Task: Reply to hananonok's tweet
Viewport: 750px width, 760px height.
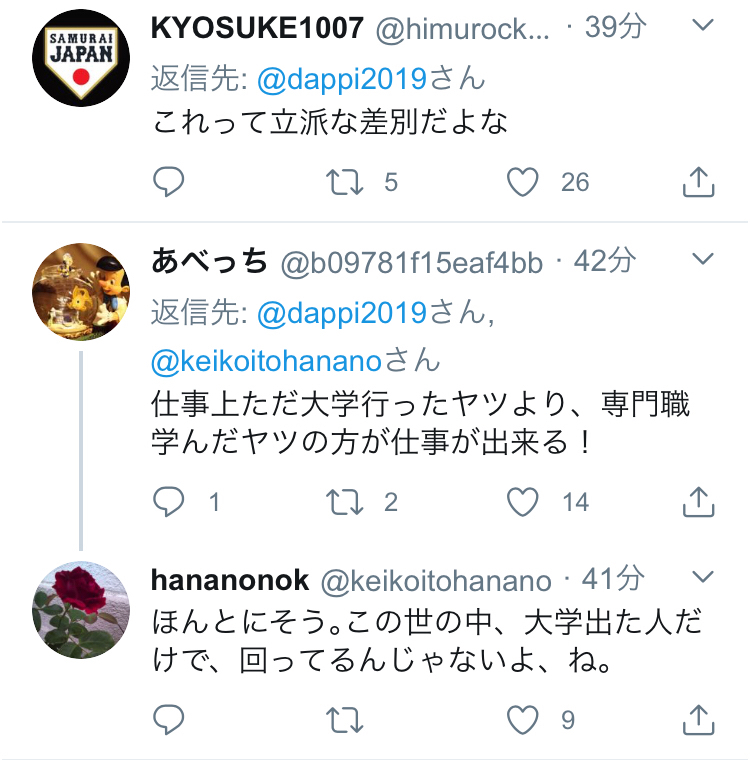Action: coord(168,720)
